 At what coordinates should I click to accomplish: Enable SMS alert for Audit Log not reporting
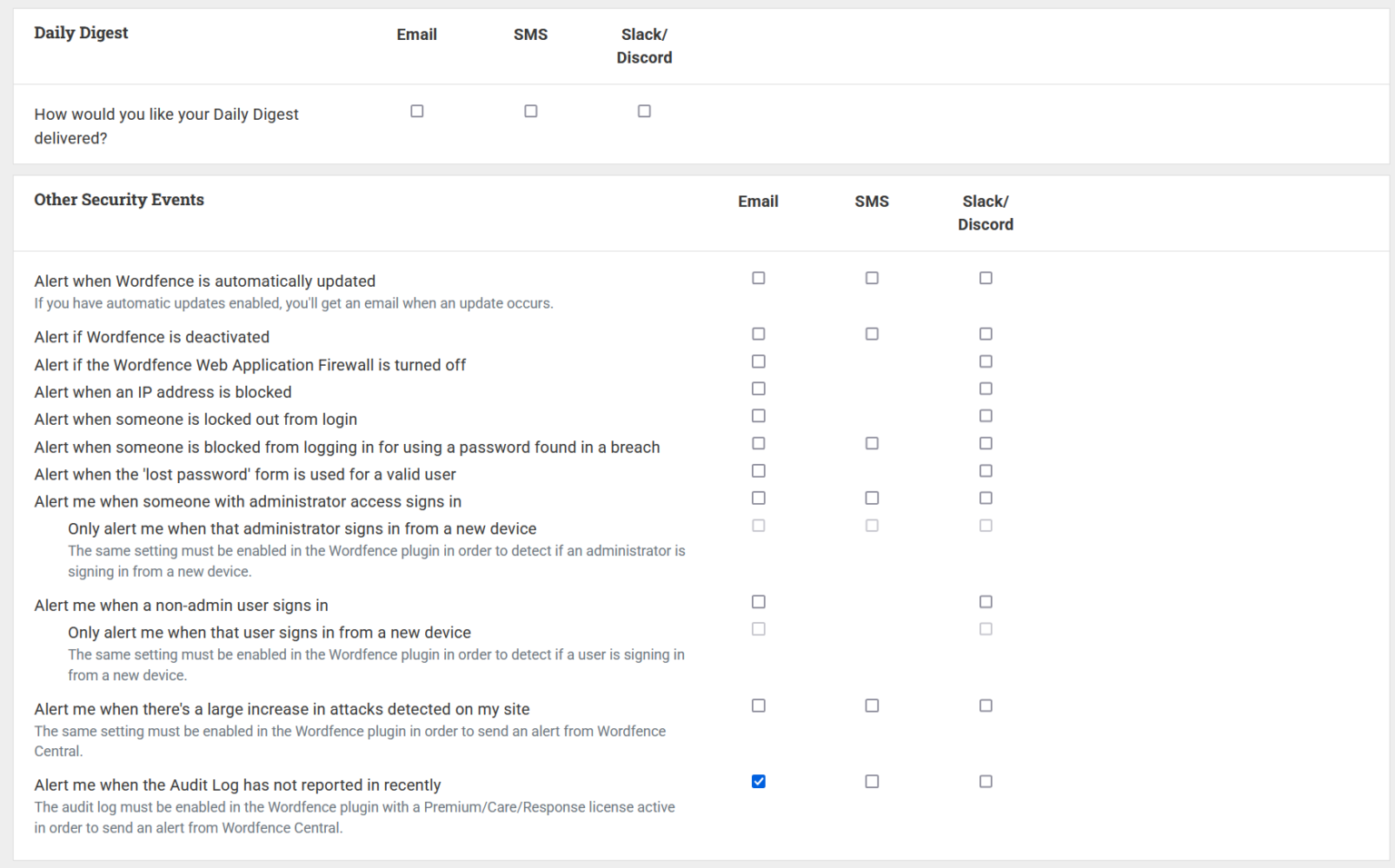point(872,781)
